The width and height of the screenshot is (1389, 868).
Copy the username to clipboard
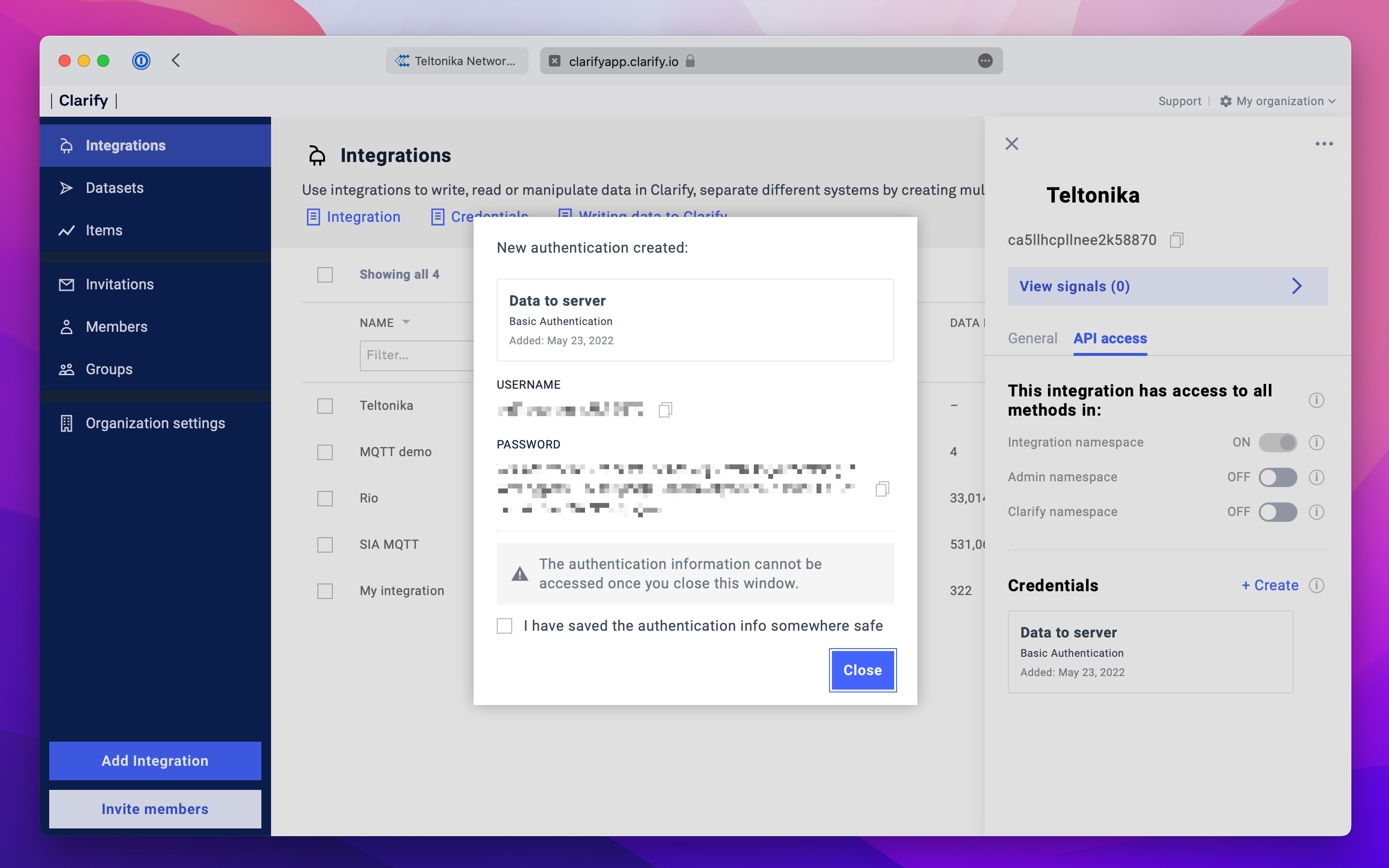(x=665, y=409)
